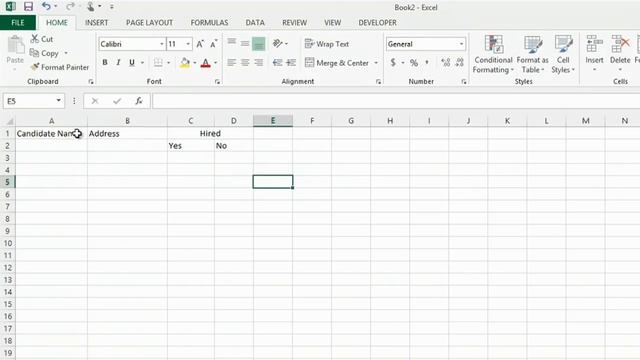Apply bottom vertical alignment

258,43
